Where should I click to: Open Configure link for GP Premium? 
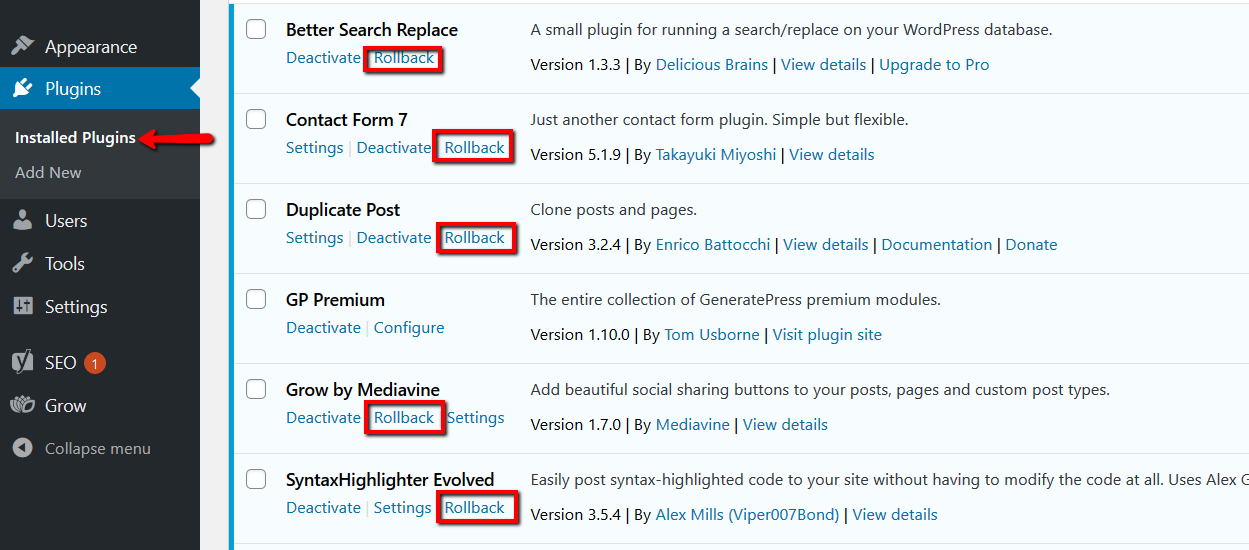[409, 328]
